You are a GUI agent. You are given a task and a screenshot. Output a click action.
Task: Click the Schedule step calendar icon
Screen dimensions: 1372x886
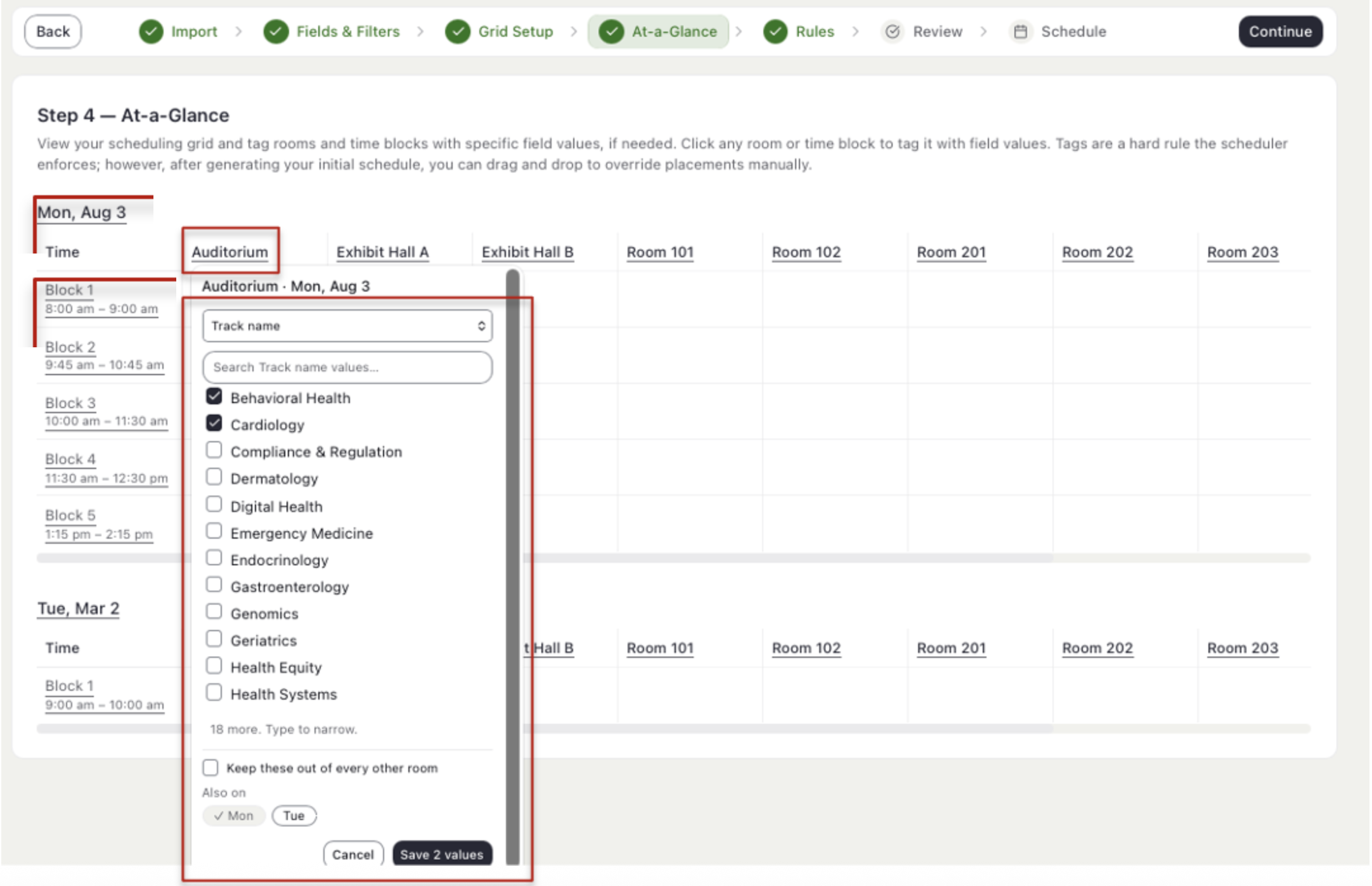coord(1020,32)
